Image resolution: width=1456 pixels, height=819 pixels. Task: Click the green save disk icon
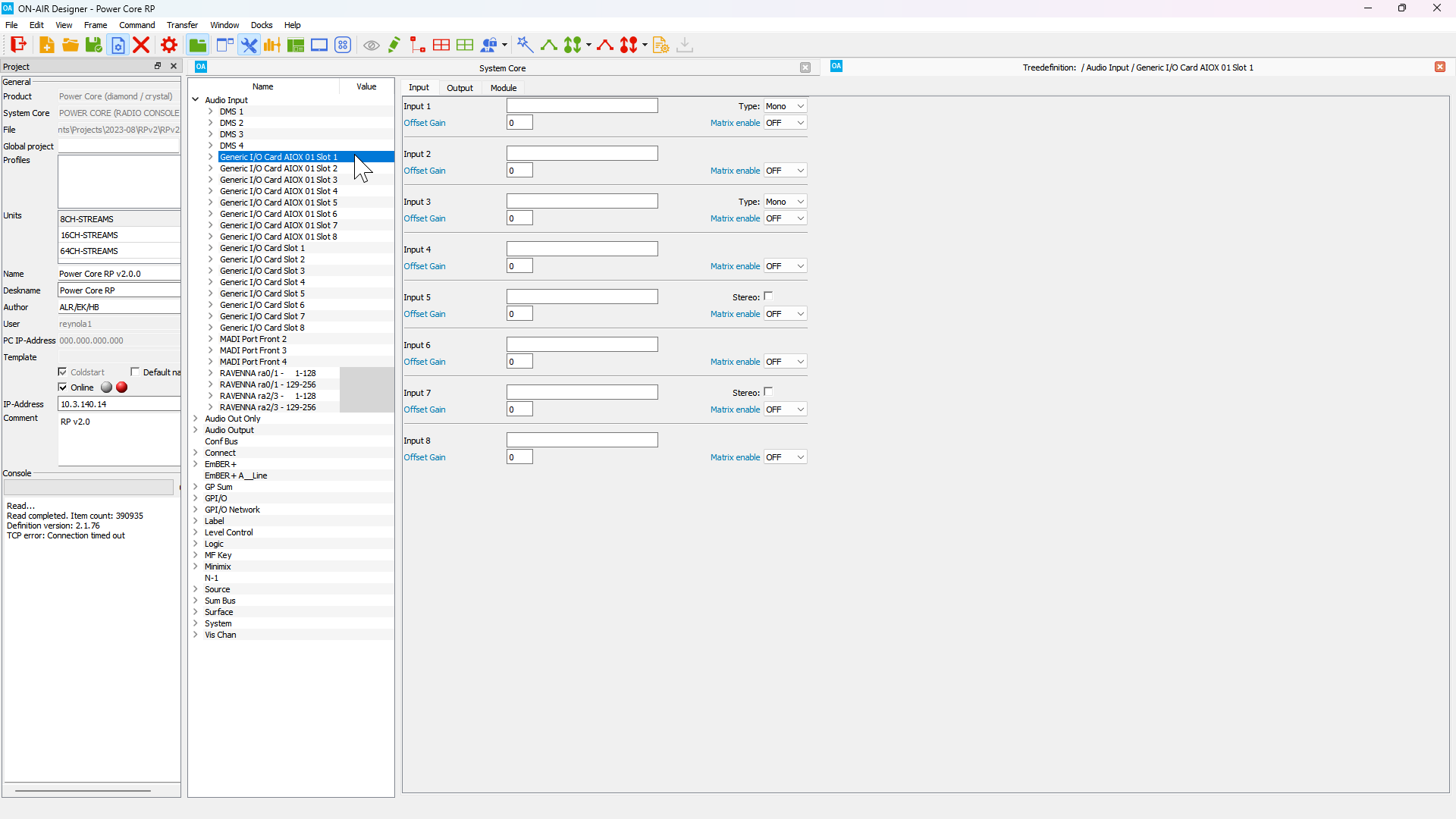(x=94, y=45)
